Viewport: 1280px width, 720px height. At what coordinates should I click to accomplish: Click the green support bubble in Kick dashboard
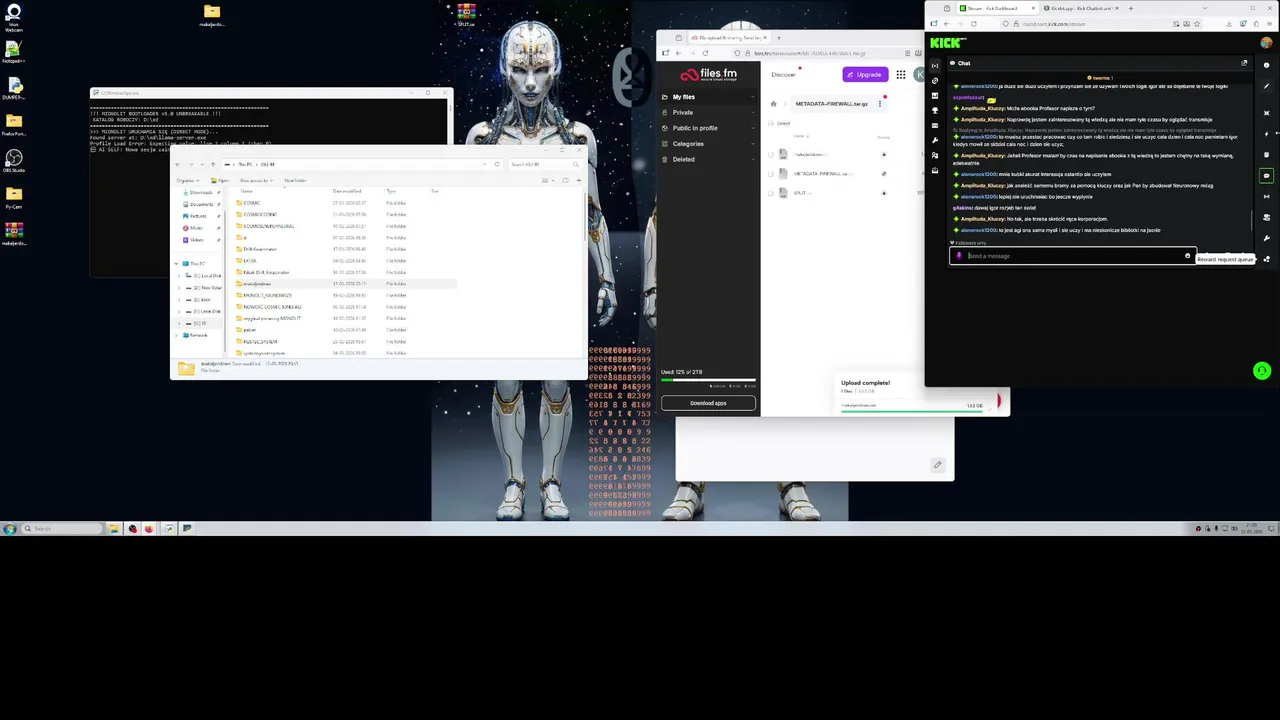click(x=1261, y=371)
